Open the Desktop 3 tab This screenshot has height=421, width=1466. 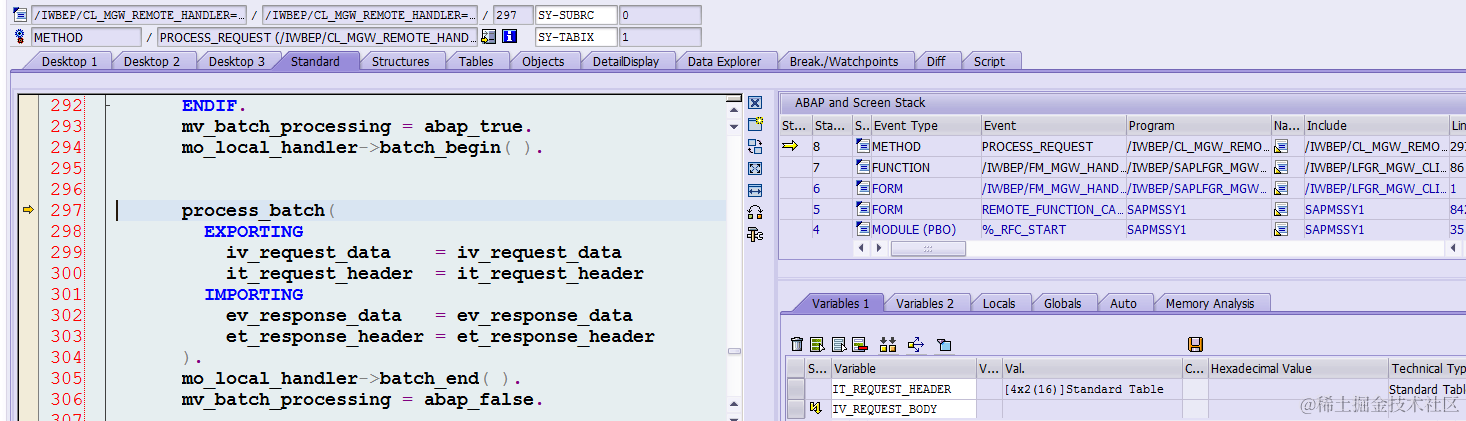(237, 61)
